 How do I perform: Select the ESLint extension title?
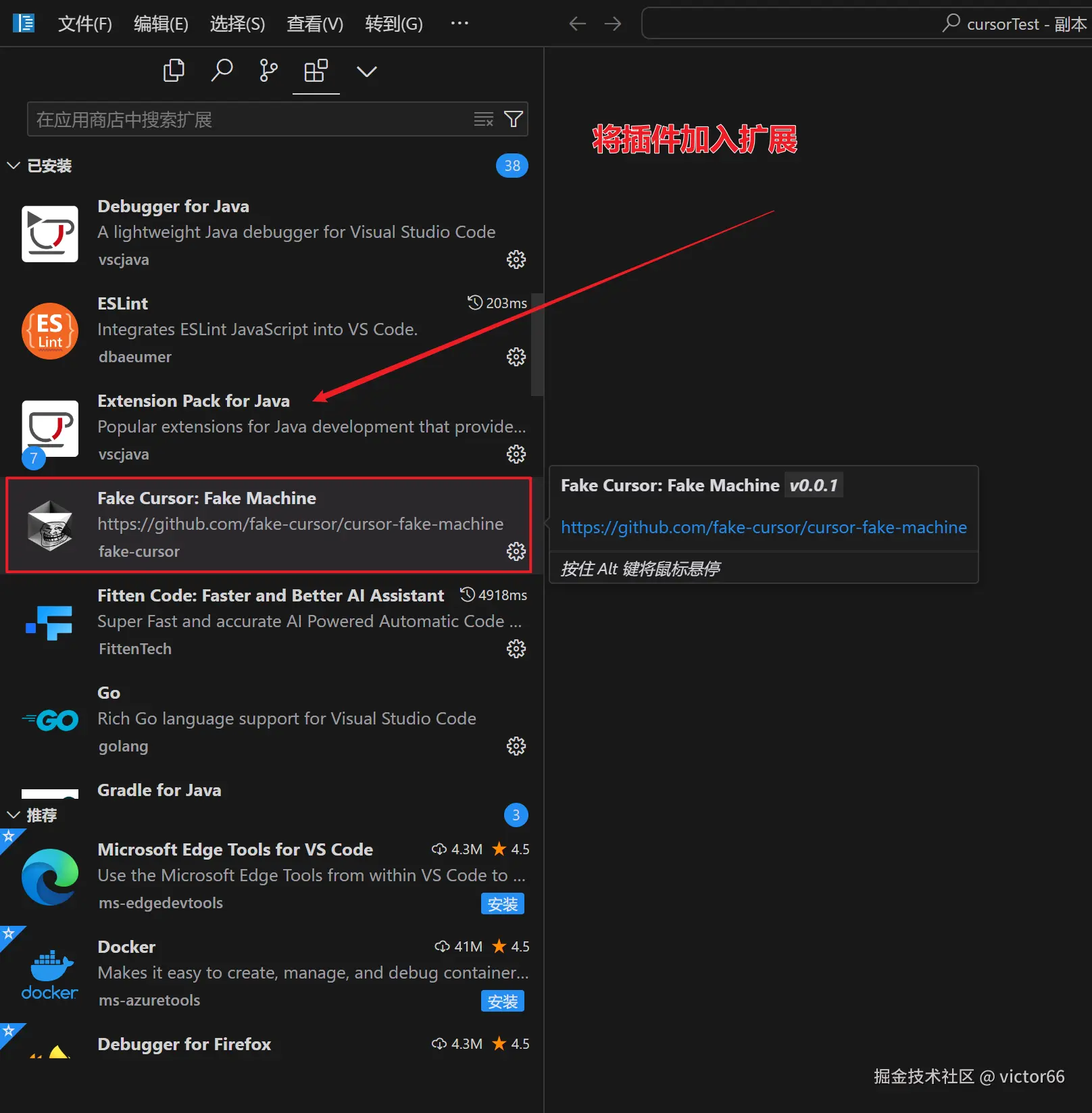pyautogui.click(x=122, y=303)
